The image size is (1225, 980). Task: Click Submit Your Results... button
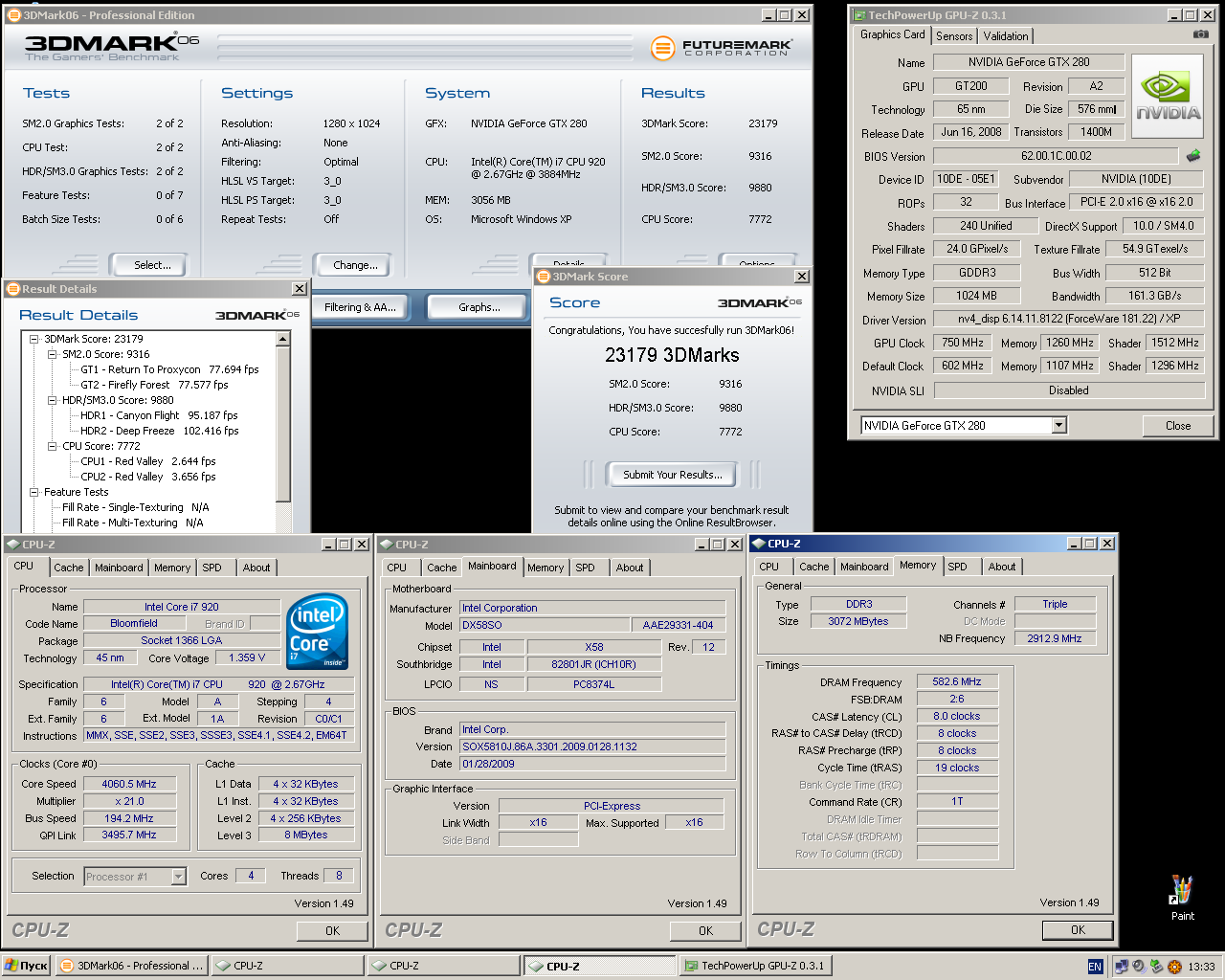(x=673, y=475)
